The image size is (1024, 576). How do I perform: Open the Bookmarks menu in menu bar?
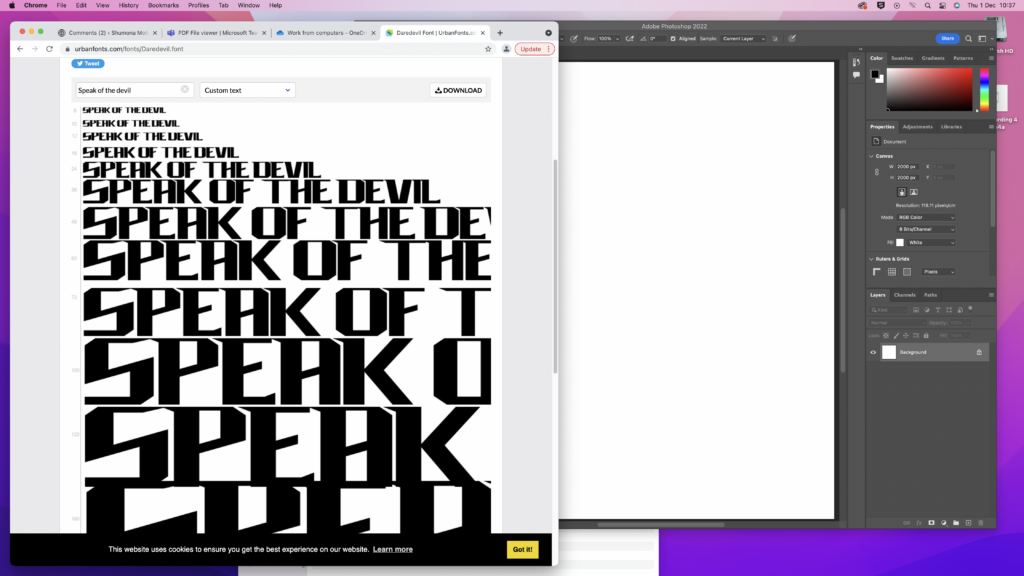point(163,5)
